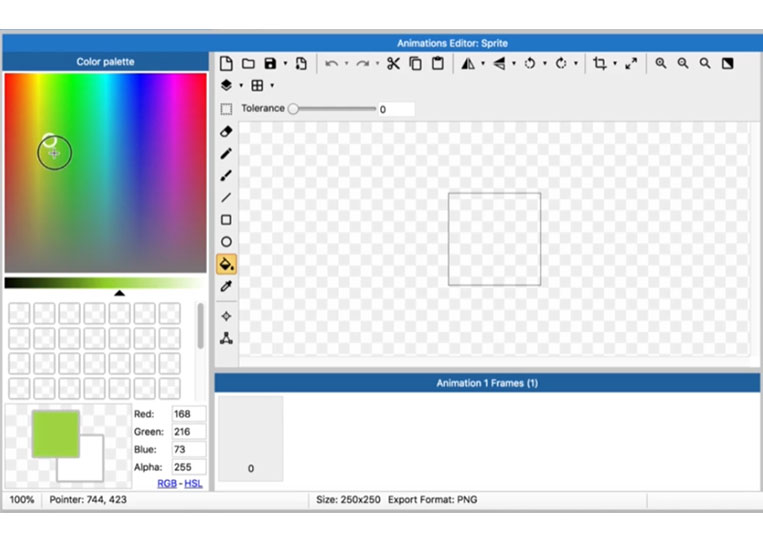The height and width of the screenshot is (541, 763).
Task: Click the first empty palette swatch slot
Action: [x=19, y=314]
